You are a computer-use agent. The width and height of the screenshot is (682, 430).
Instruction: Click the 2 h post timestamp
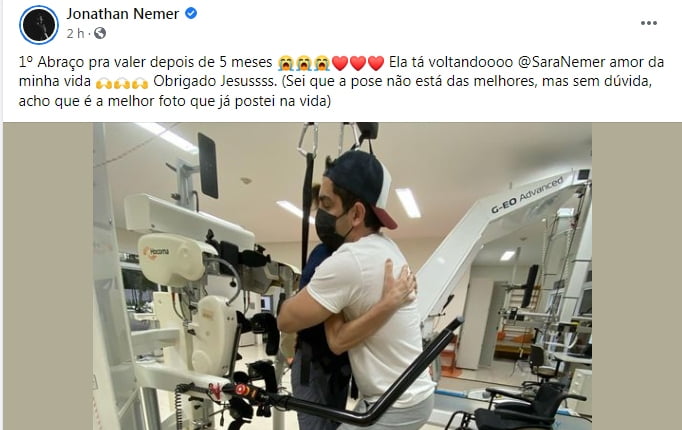pos(75,33)
